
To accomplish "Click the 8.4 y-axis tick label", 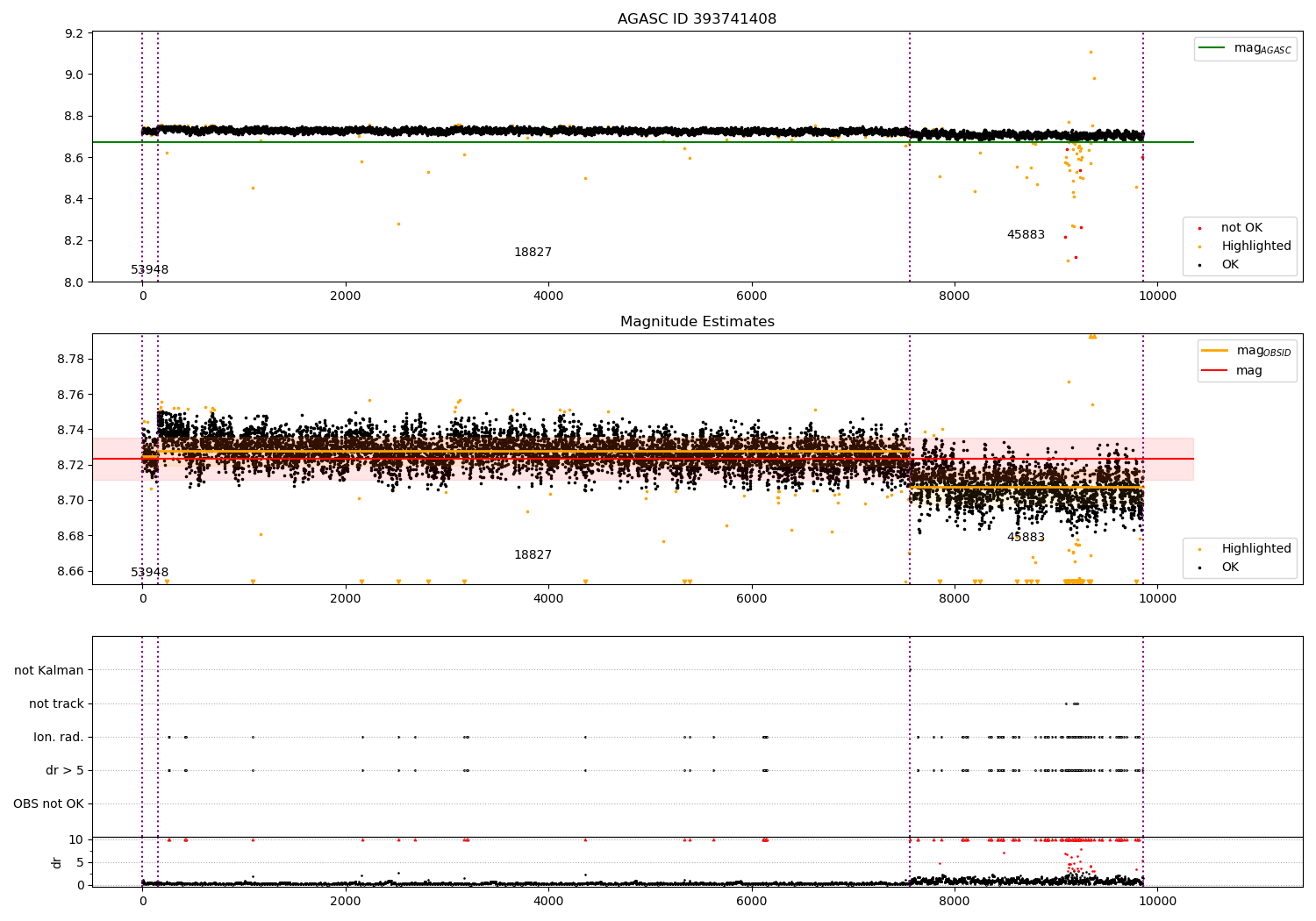I will coord(75,199).
